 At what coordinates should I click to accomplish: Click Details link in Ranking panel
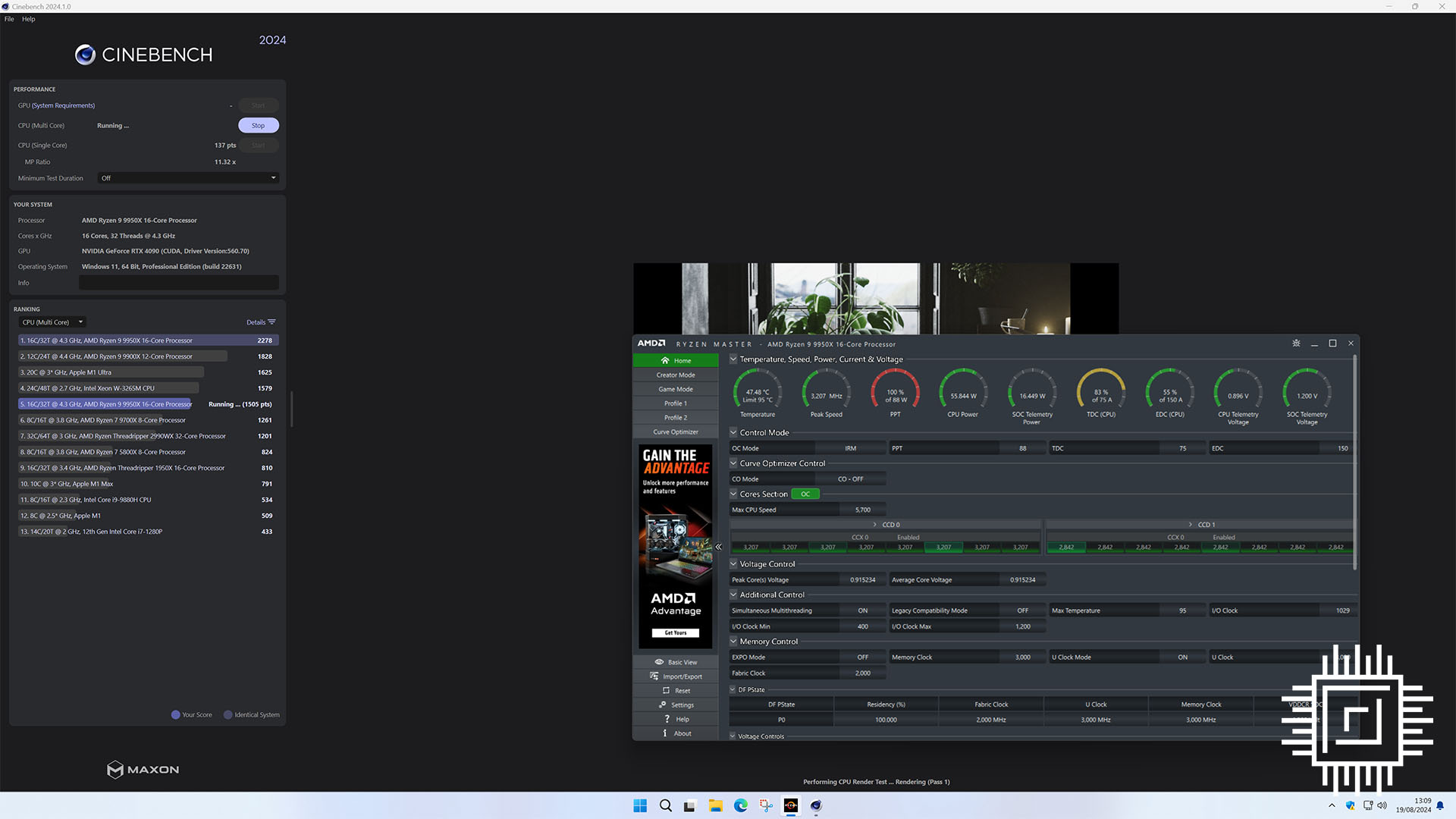[256, 322]
